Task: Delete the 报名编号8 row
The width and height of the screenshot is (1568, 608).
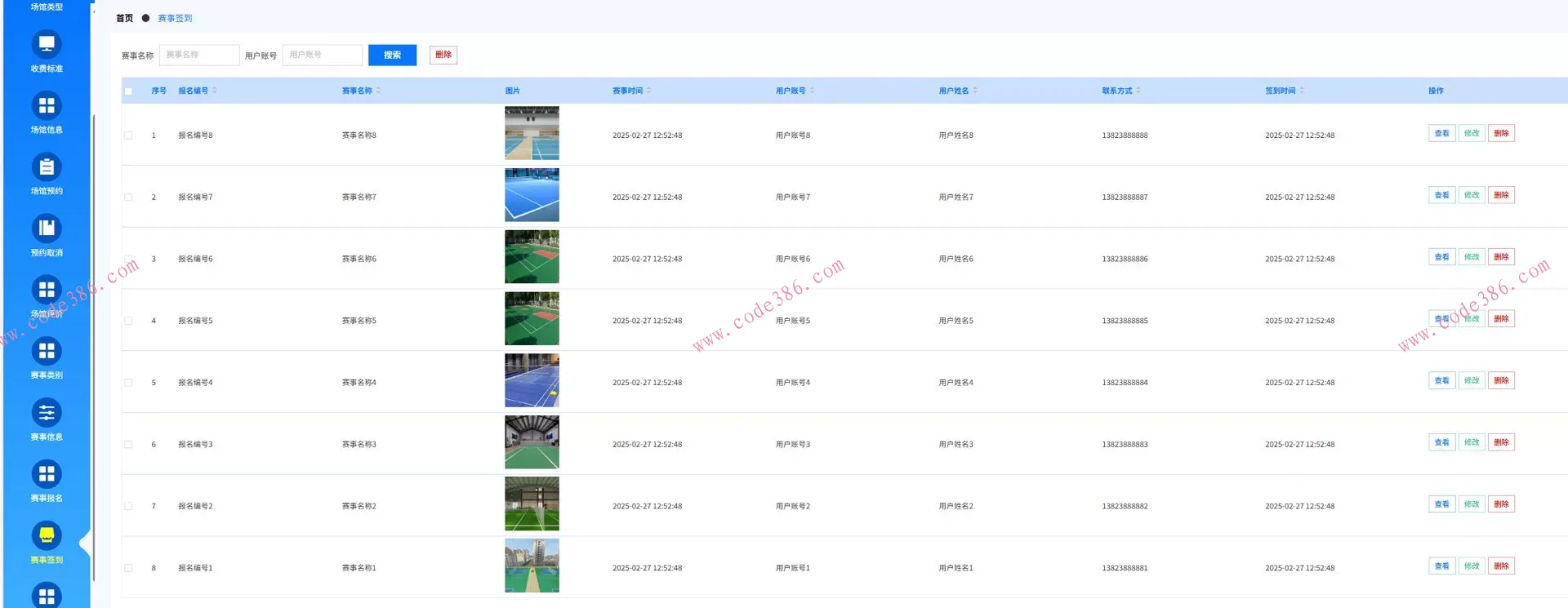Action: 1501,133
